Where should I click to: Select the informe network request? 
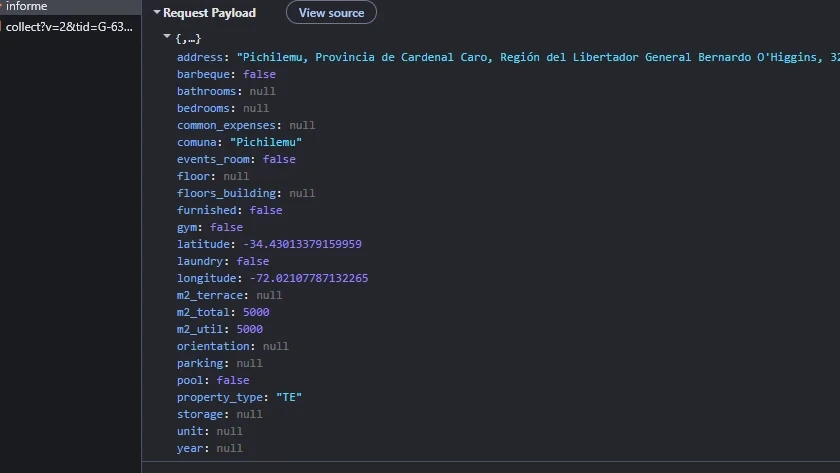[26, 6]
